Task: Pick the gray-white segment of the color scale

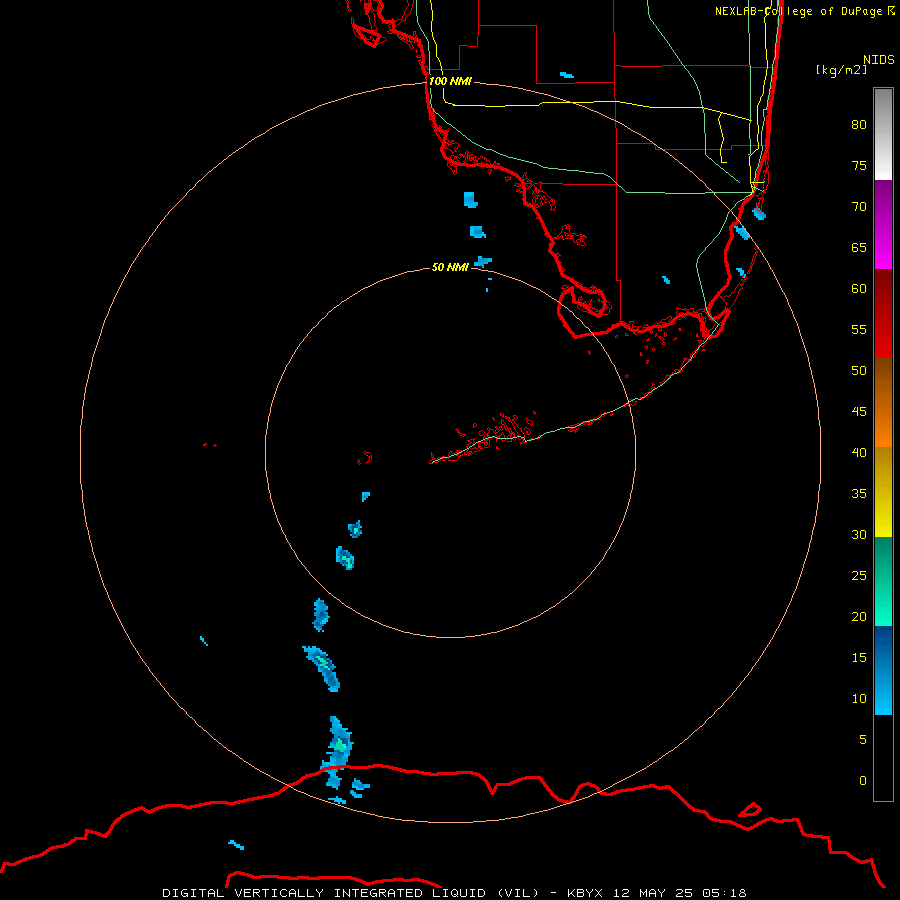Action: pyautogui.click(x=883, y=134)
